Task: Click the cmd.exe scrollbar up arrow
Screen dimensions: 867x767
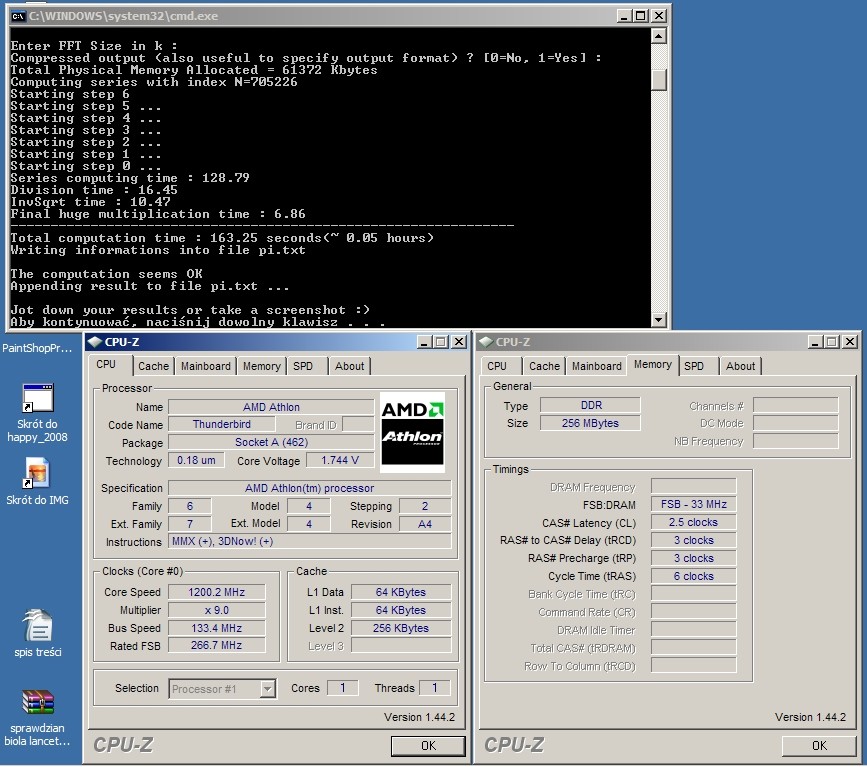Action: [659, 36]
